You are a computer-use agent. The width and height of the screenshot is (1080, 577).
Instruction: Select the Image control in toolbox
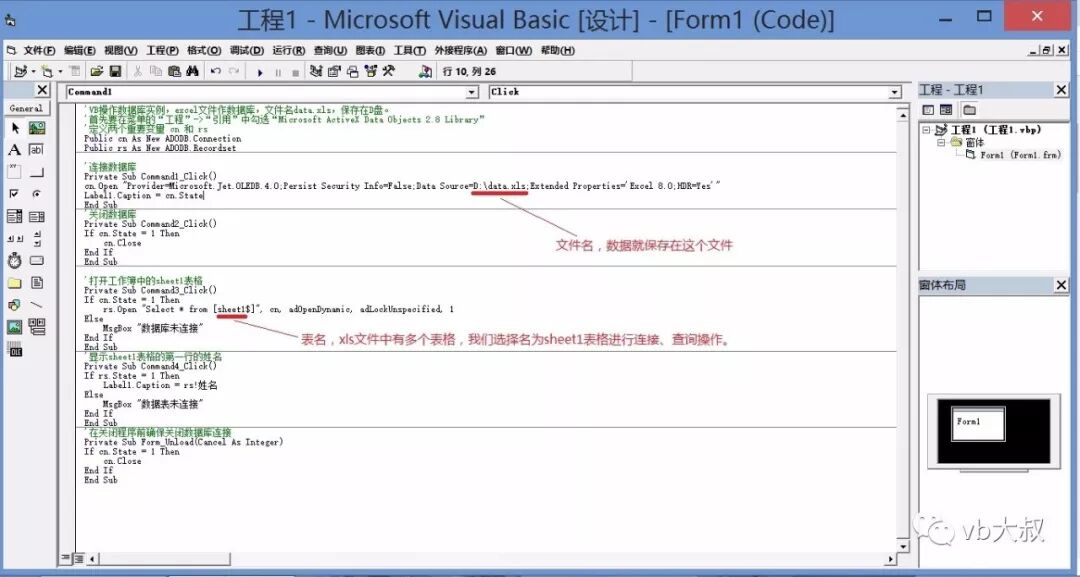pos(14,327)
